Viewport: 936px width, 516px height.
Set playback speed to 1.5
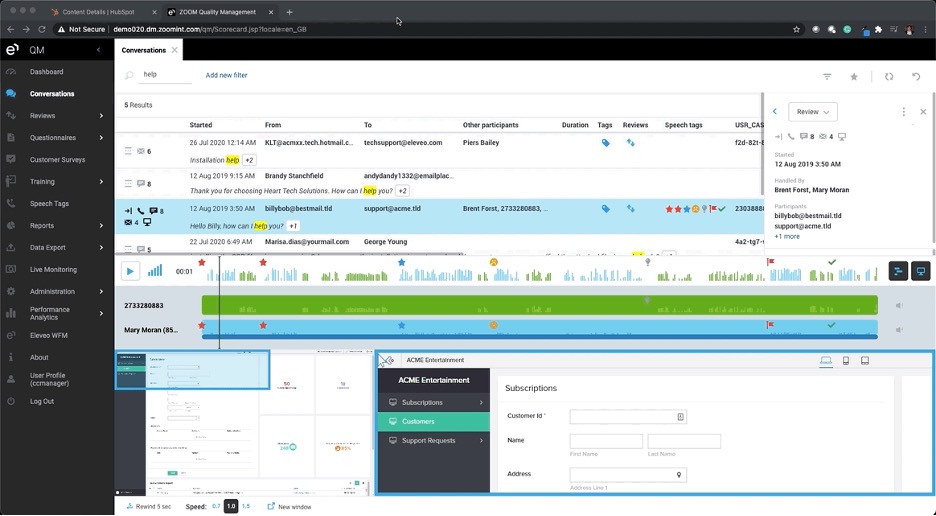pyautogui.click(x=245, y=506)
